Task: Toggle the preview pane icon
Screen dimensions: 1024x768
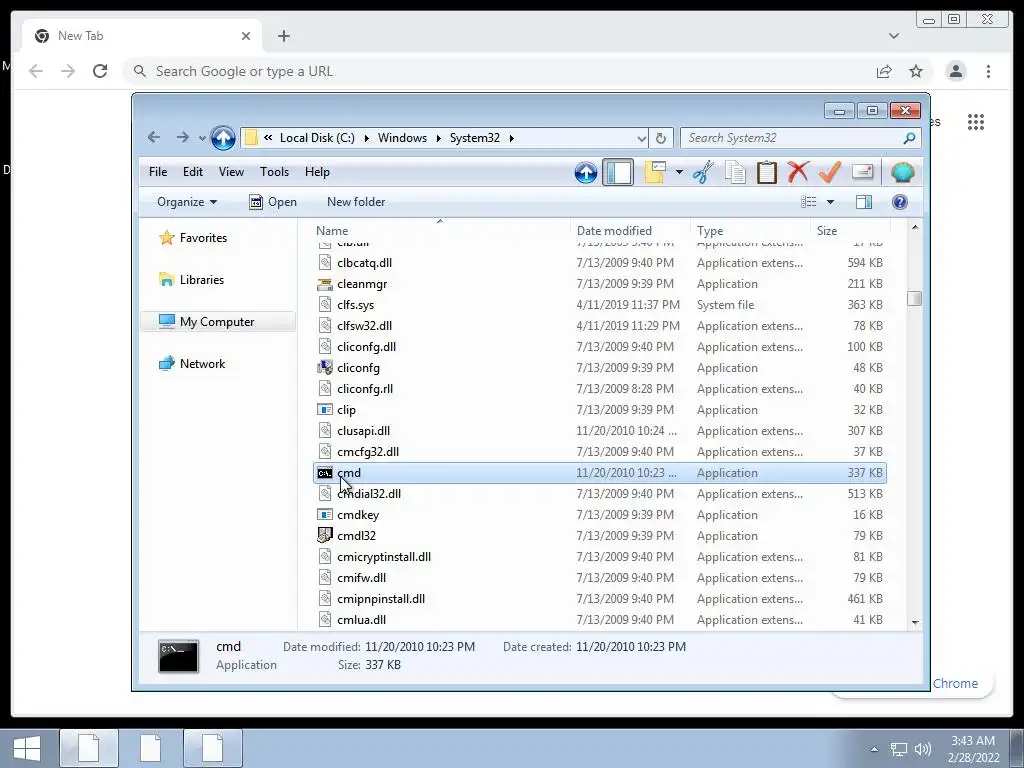Action: [864, 202]
